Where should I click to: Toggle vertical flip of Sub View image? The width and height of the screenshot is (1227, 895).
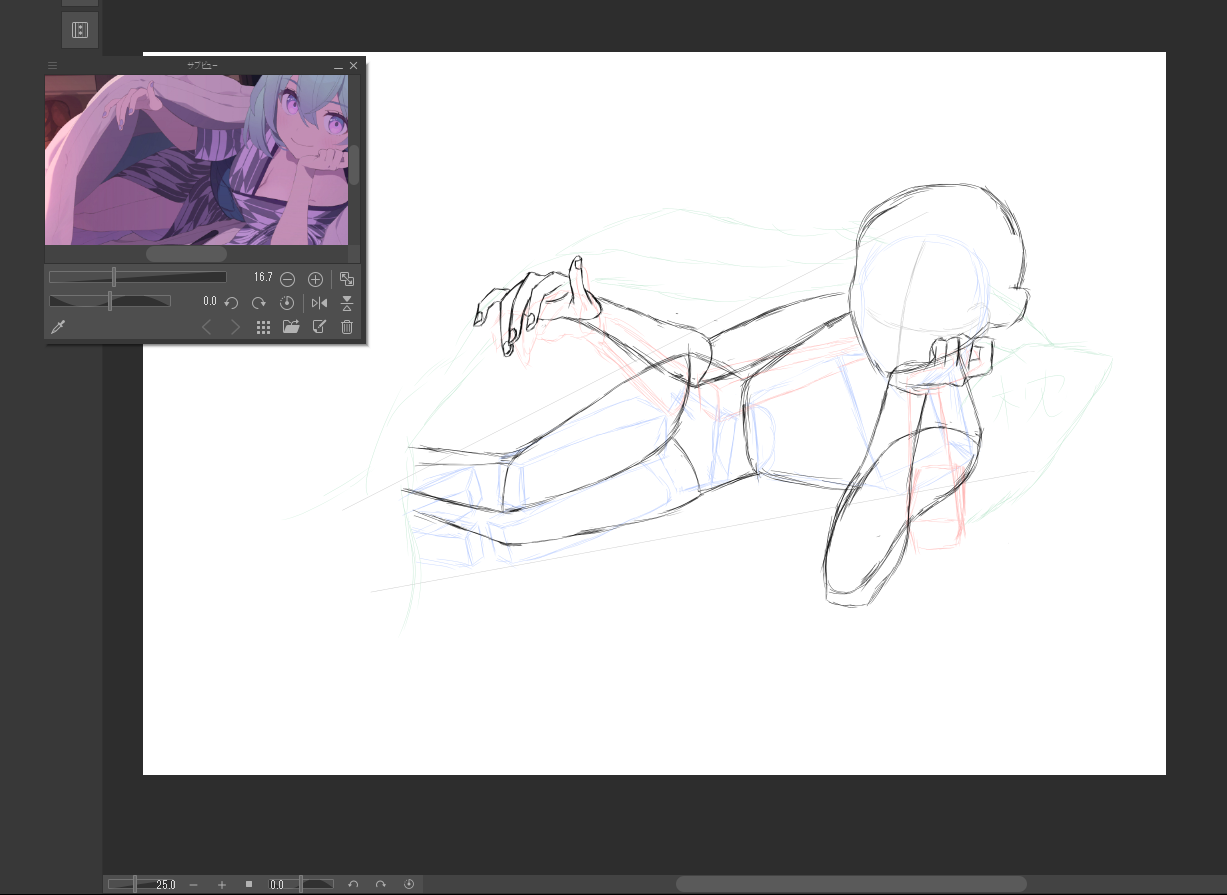click(x=347, y=302)
